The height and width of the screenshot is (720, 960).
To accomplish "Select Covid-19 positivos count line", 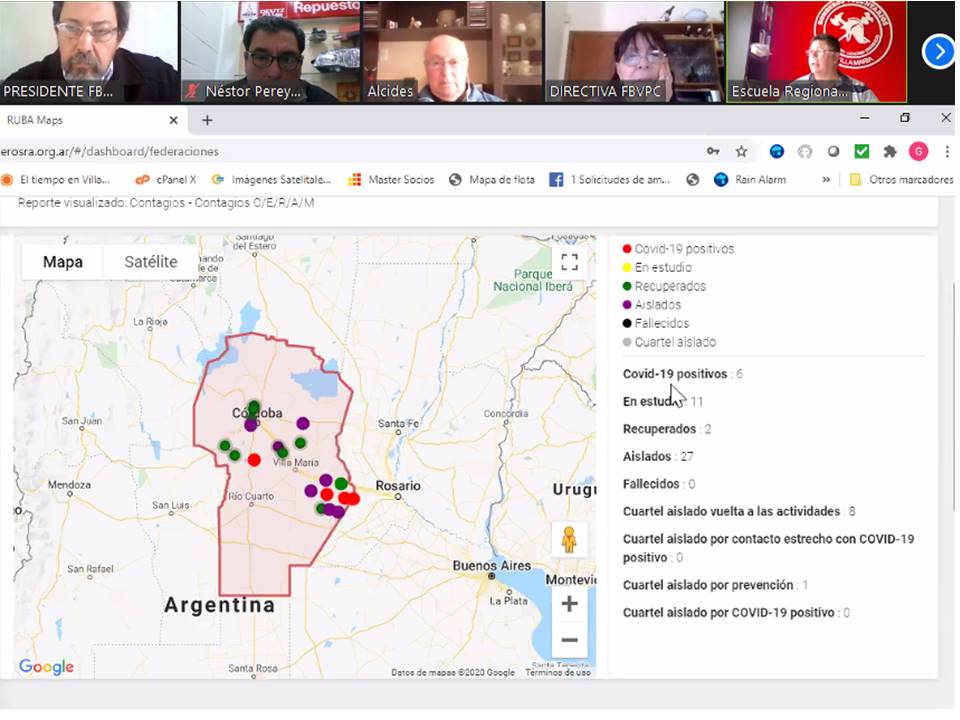I will (x=683, y=374).
